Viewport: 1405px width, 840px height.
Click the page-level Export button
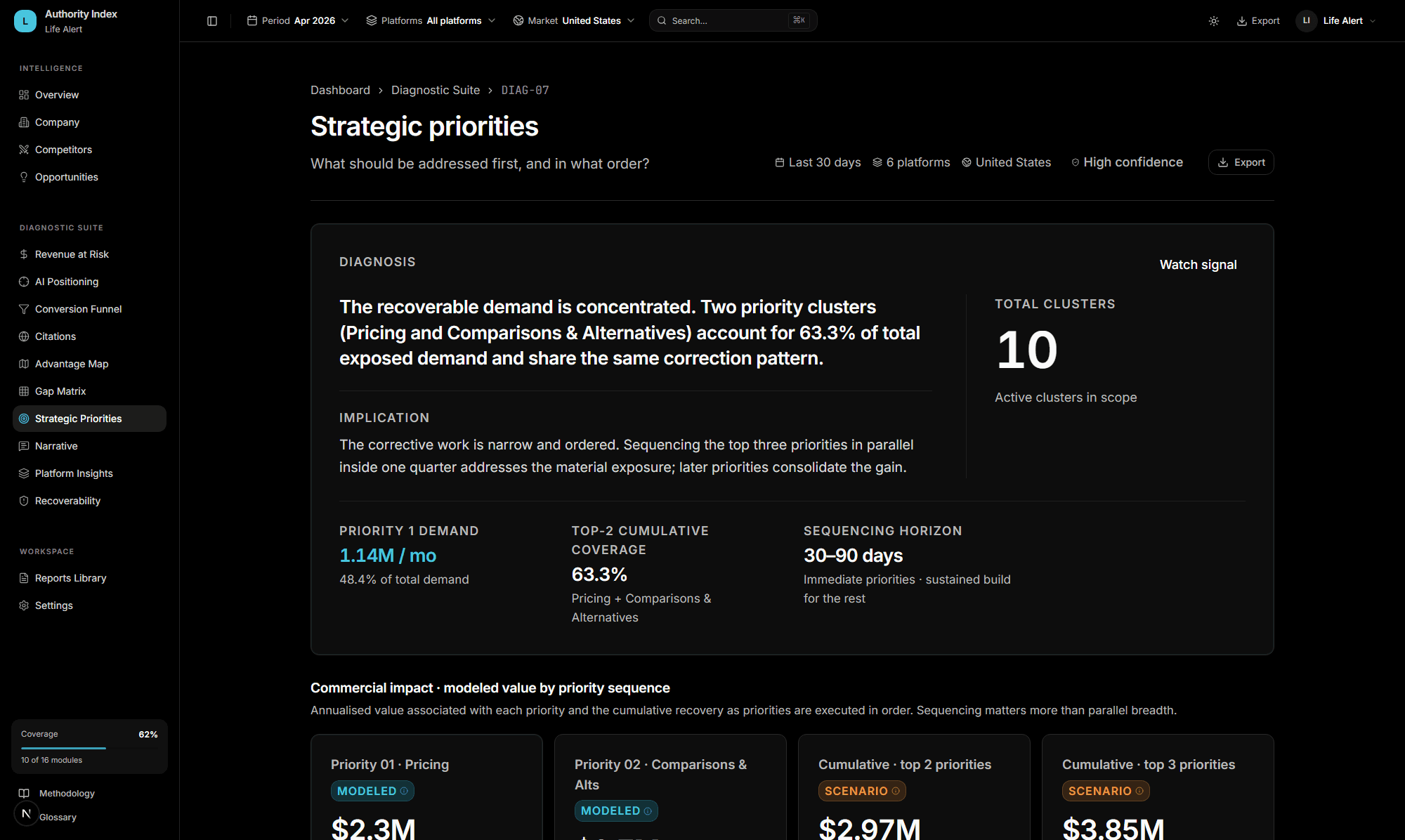1241,162
